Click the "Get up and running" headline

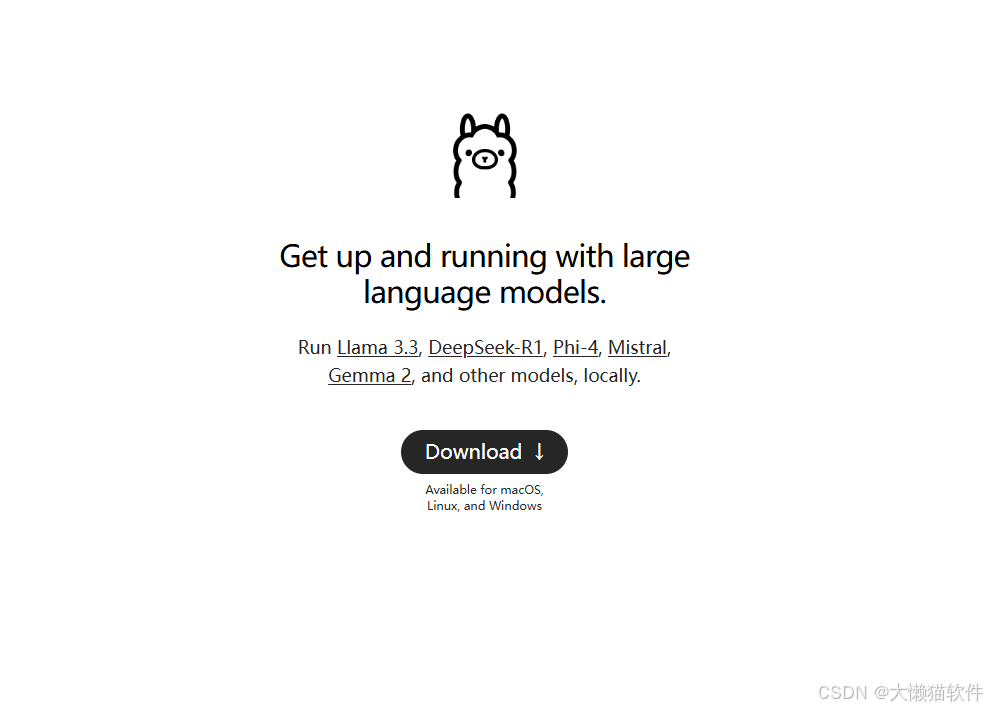pos(485,274)
